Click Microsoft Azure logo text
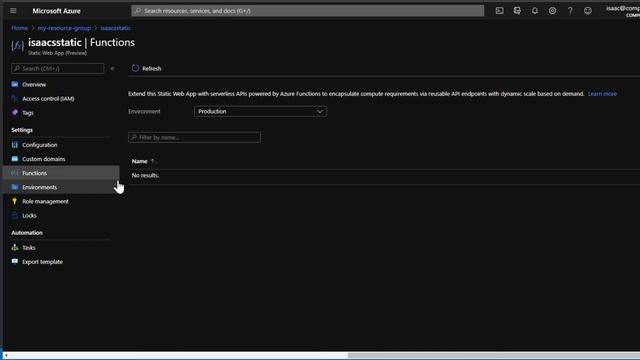 pos(56,11)
